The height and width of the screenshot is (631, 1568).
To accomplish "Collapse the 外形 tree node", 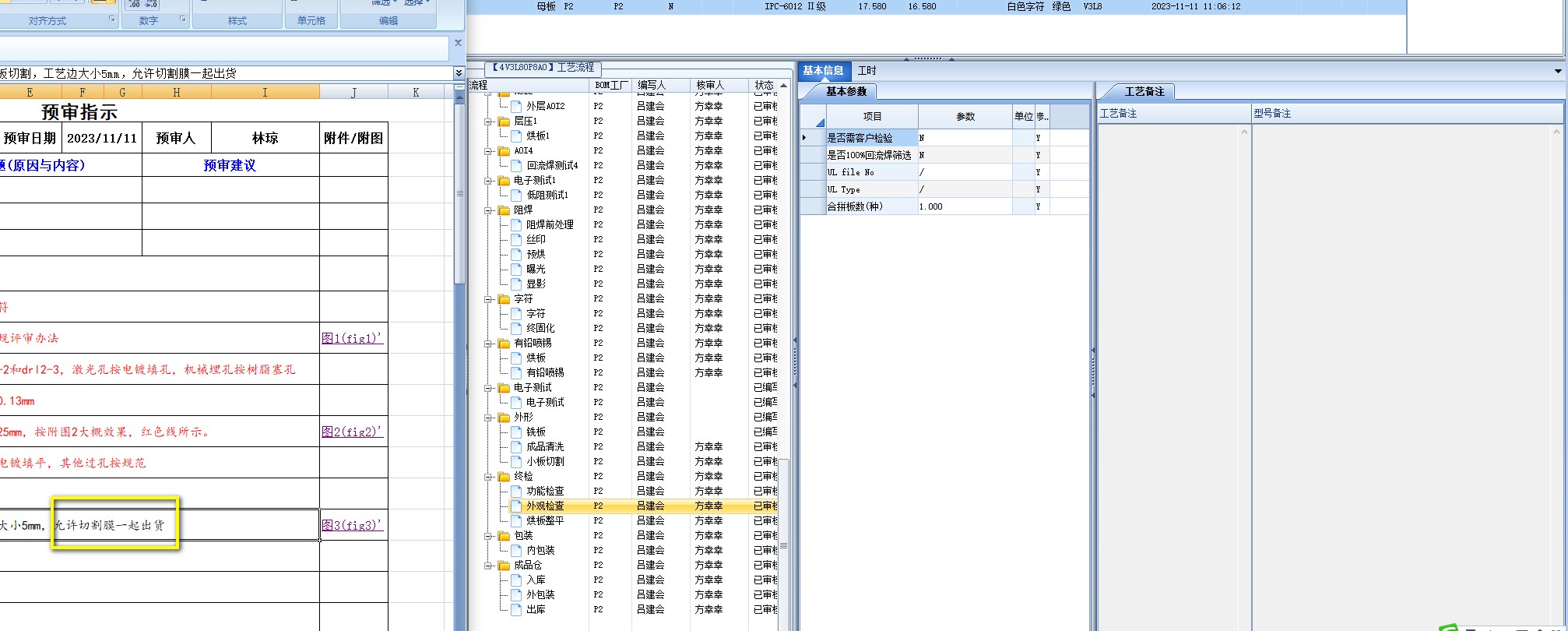I will pos(488,418).
